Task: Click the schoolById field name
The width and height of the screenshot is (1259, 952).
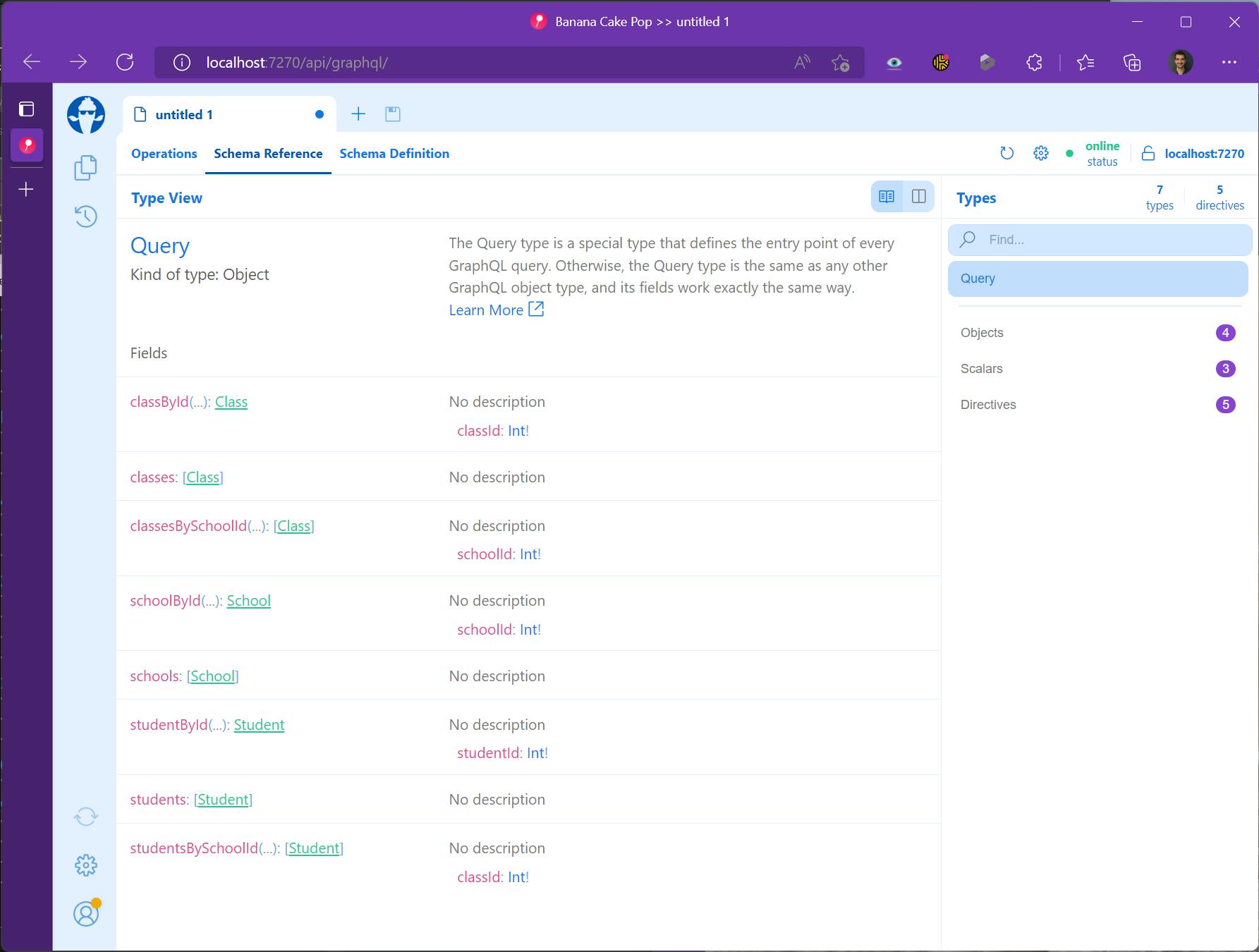Action: tap(165, 601)
